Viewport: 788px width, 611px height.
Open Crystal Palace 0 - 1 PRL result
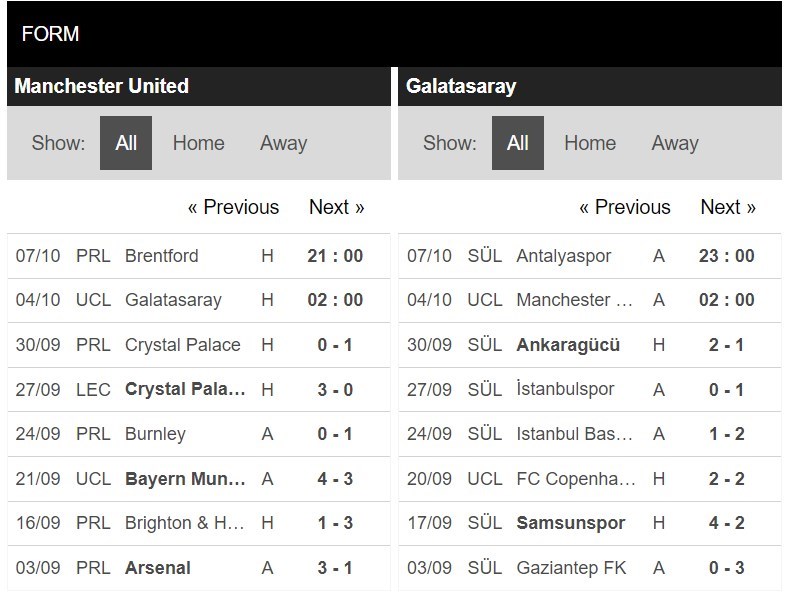[x=182, y=345]
